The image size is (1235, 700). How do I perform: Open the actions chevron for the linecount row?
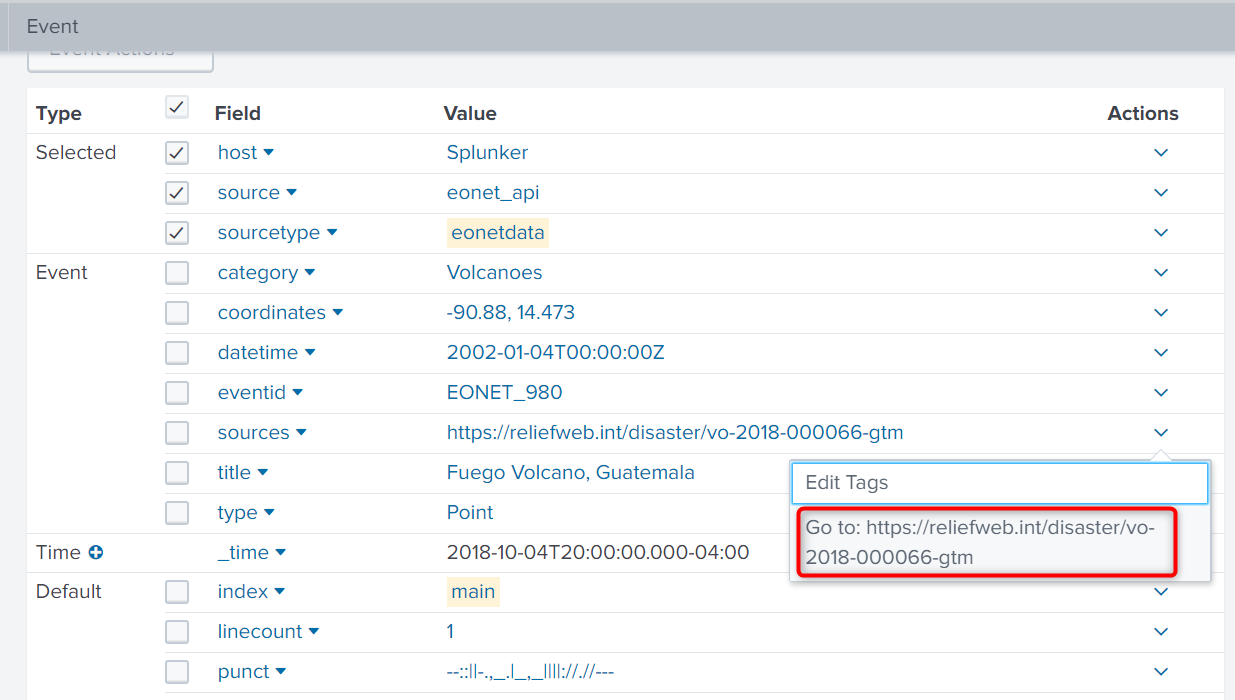pos(1160,631)
